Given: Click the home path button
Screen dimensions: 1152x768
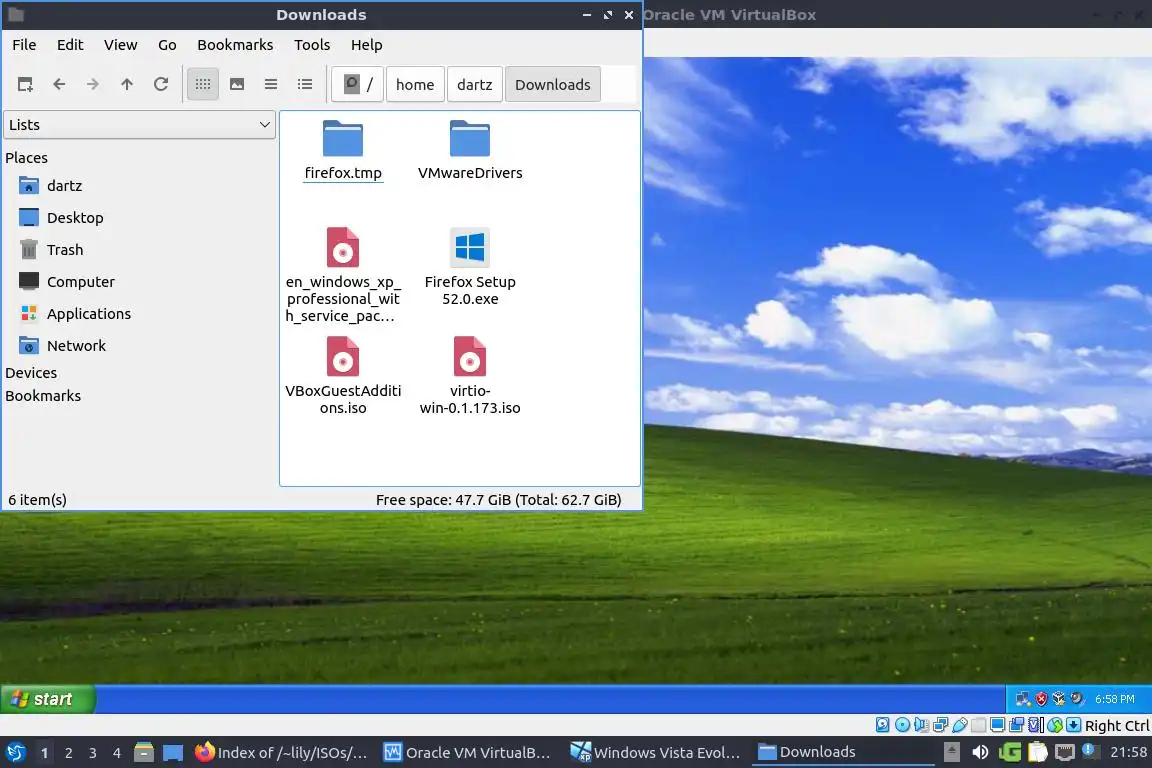Looking at the screenshot, I should click(415, 85).
